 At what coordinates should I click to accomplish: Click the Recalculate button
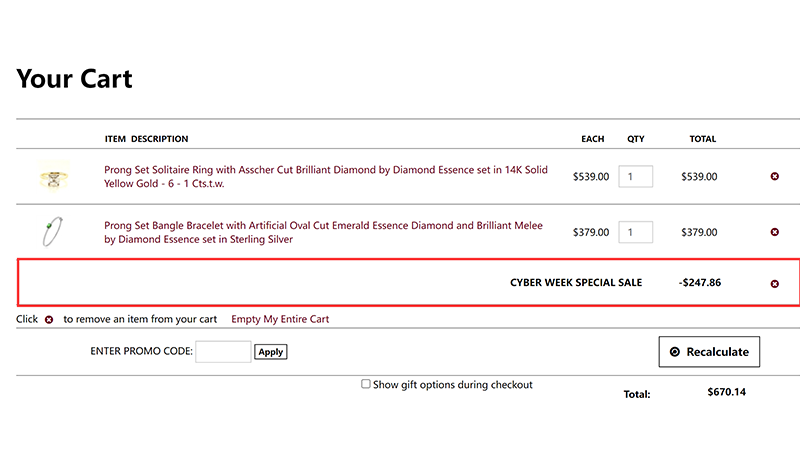(x=709, y=352)
